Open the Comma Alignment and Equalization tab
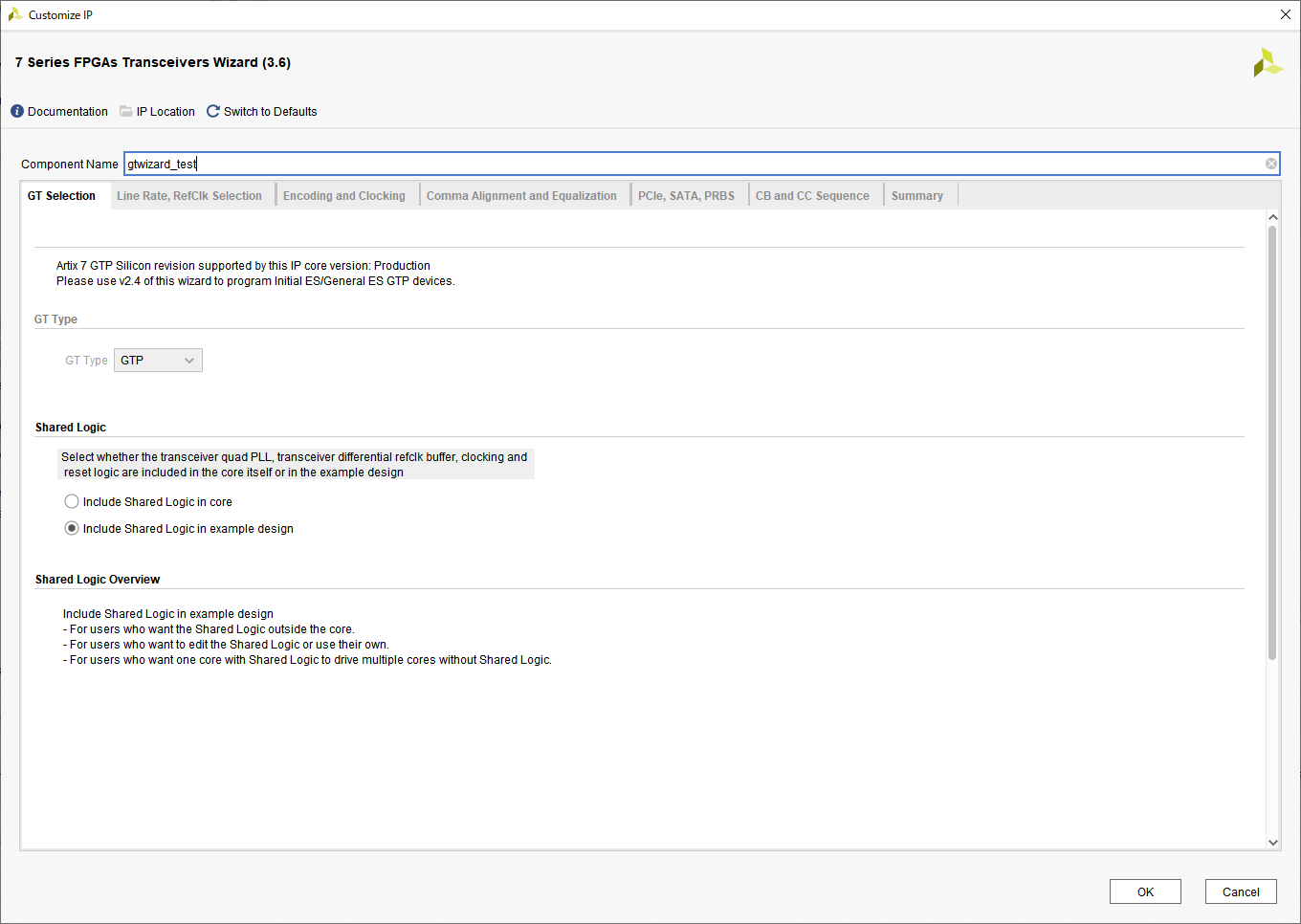The height and width of the screenshot is (924, 1301). tap(521, 196)
